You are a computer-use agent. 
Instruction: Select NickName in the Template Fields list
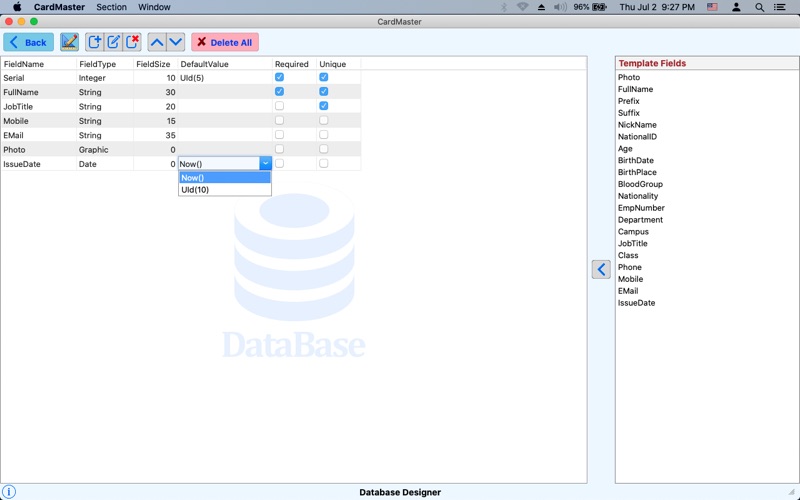pyautogui.click(x=637, y=124)
